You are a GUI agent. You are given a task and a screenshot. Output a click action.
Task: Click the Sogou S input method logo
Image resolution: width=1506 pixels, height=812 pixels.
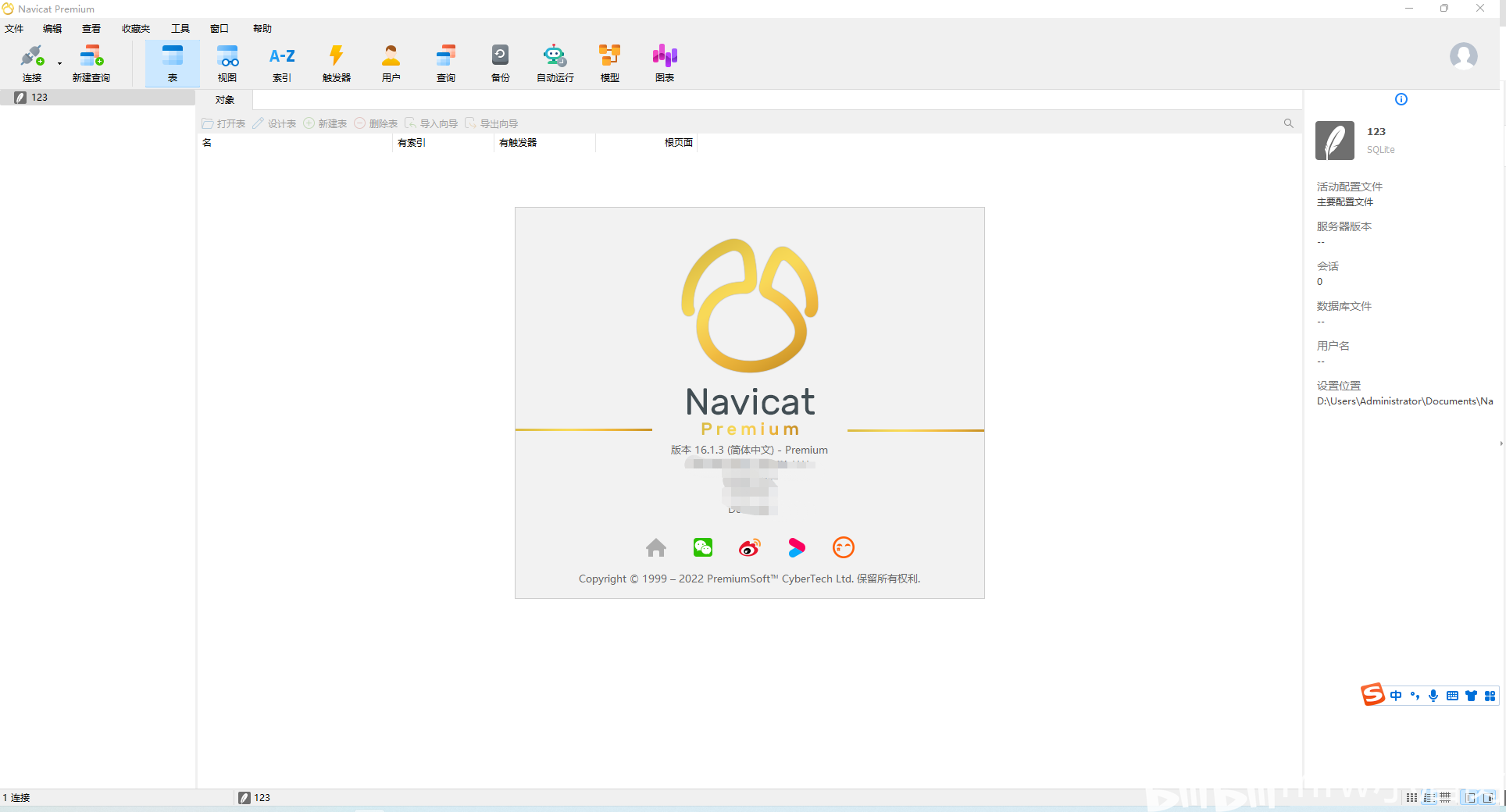click(1372, 694)
